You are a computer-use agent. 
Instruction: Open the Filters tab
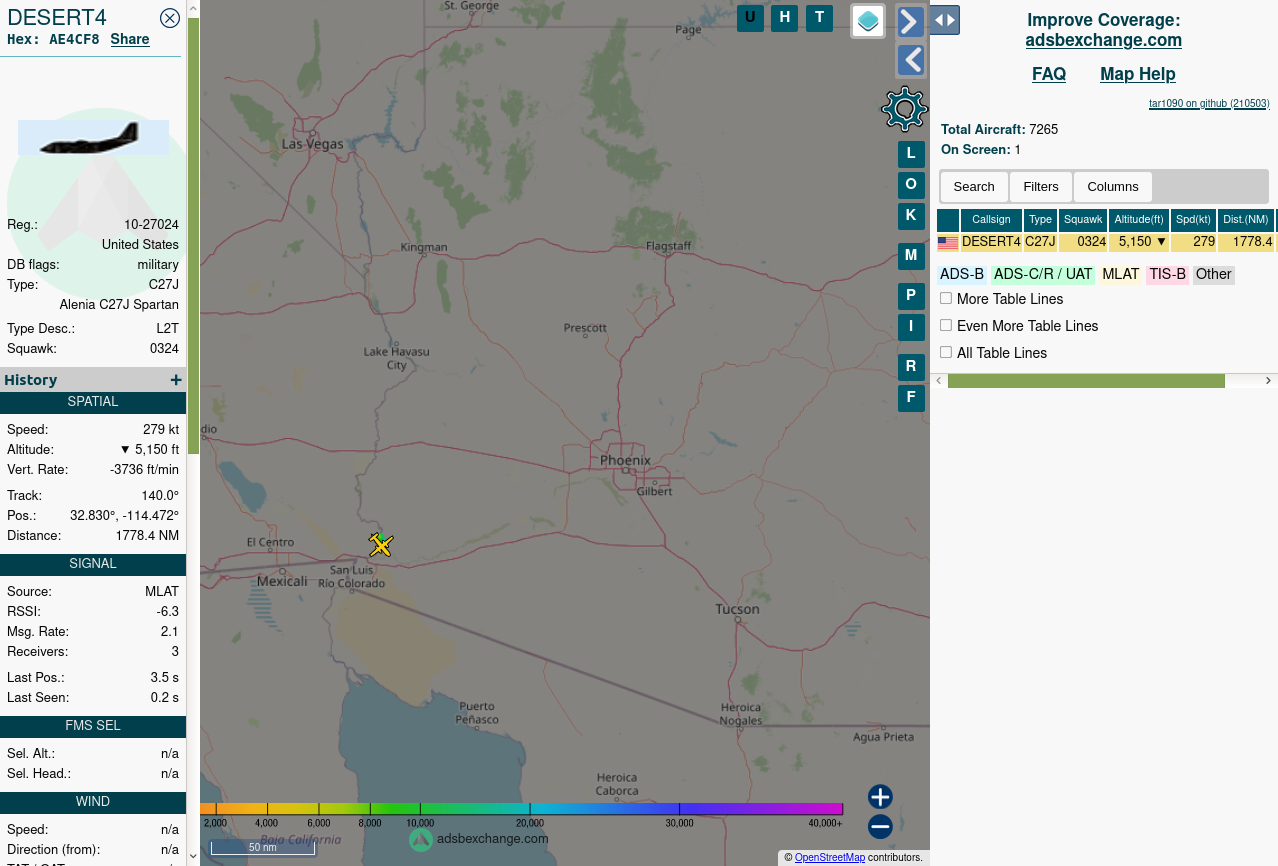point(1041,187)
